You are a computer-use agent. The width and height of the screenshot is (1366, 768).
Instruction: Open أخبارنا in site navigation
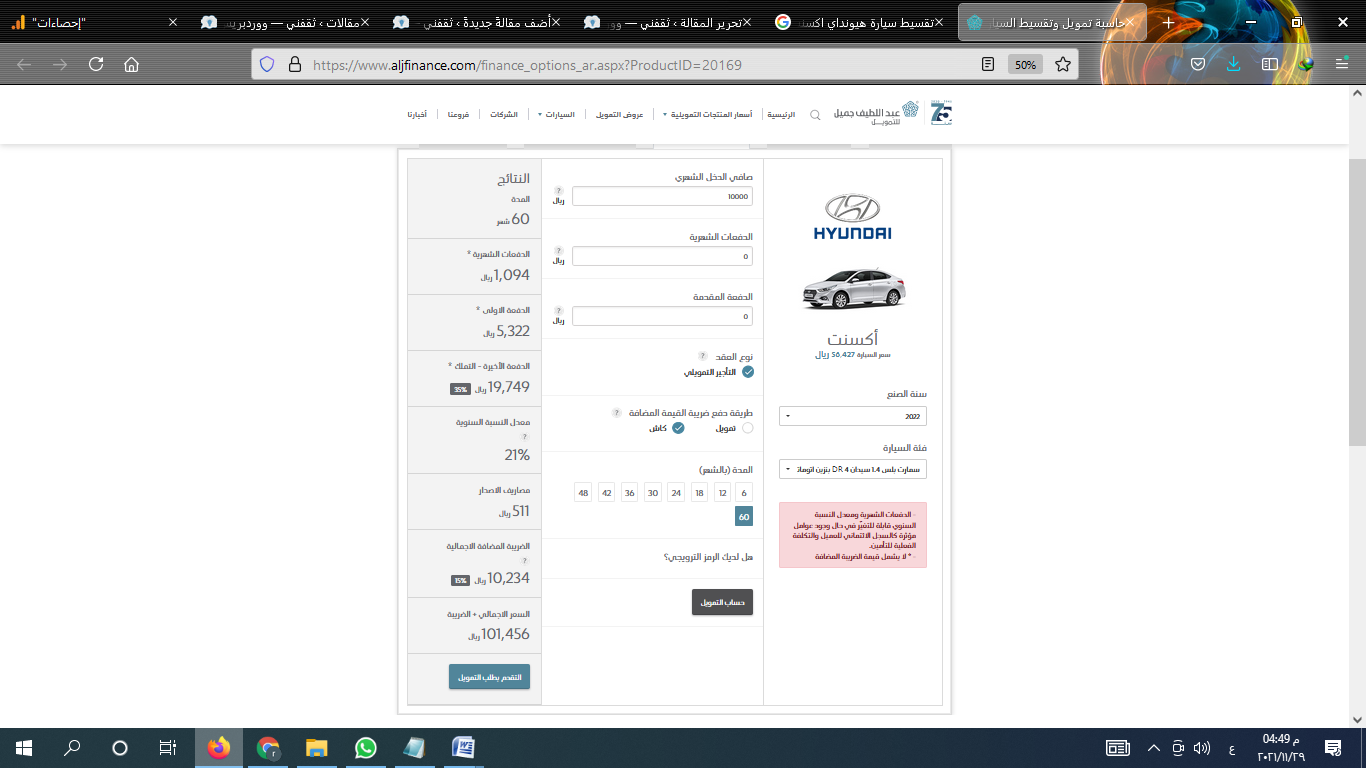(416, 114)
